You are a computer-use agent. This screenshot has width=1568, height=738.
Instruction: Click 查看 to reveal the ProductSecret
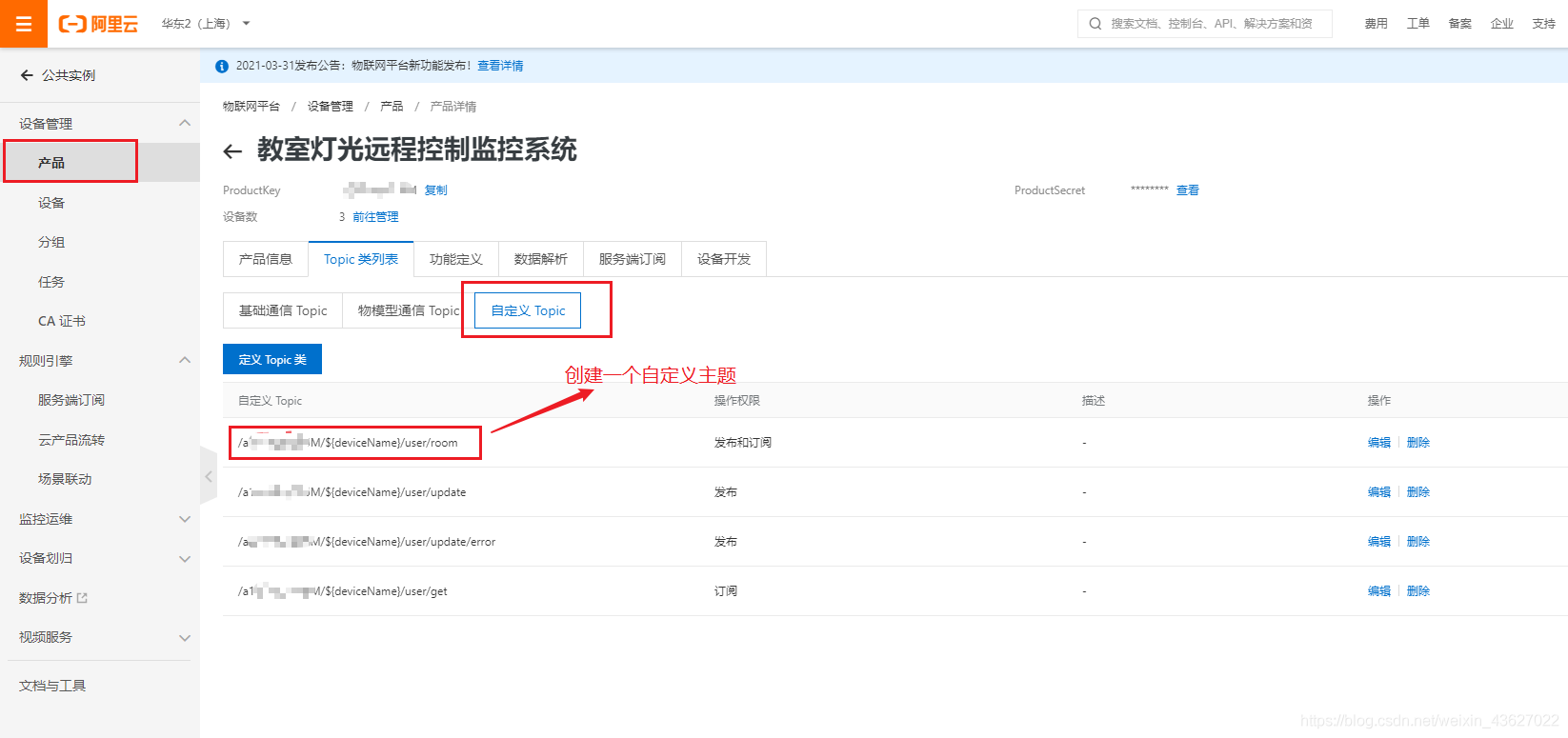pos(1187,190)
